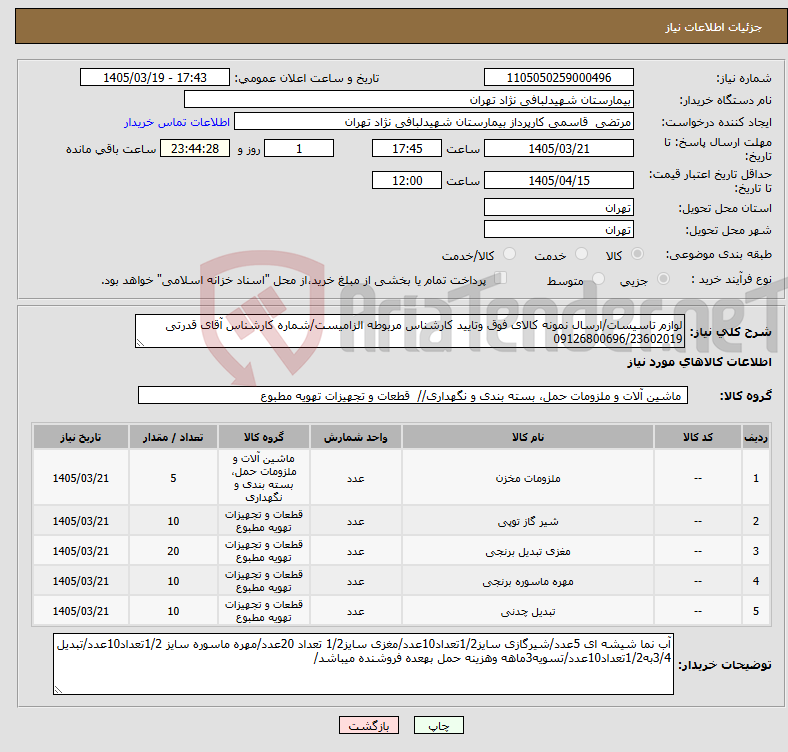This screenshot has width=788, height=752.
Task: Click the price validity date 1405/04/15 field
Action: 558,180
